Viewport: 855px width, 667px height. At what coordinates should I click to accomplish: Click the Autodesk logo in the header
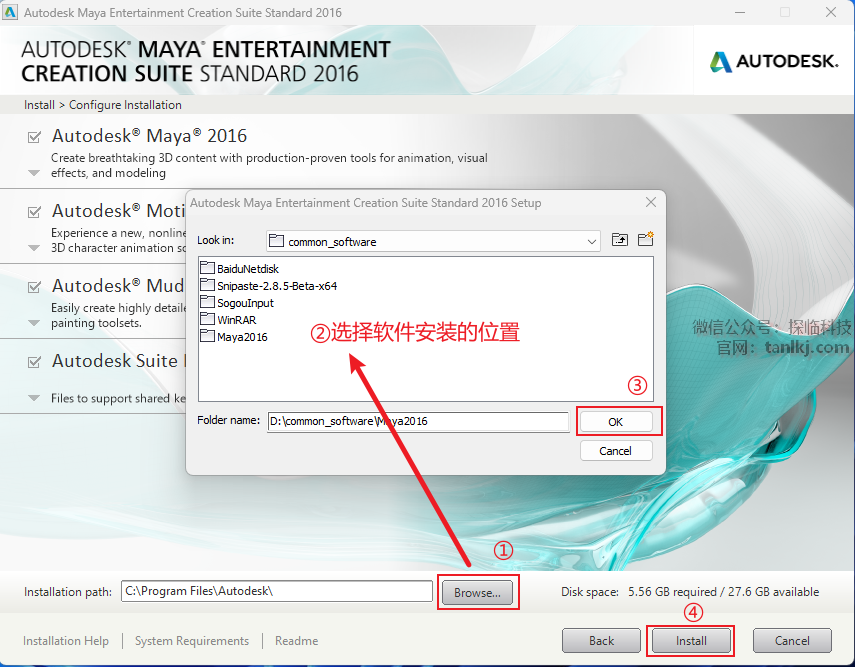773,61
